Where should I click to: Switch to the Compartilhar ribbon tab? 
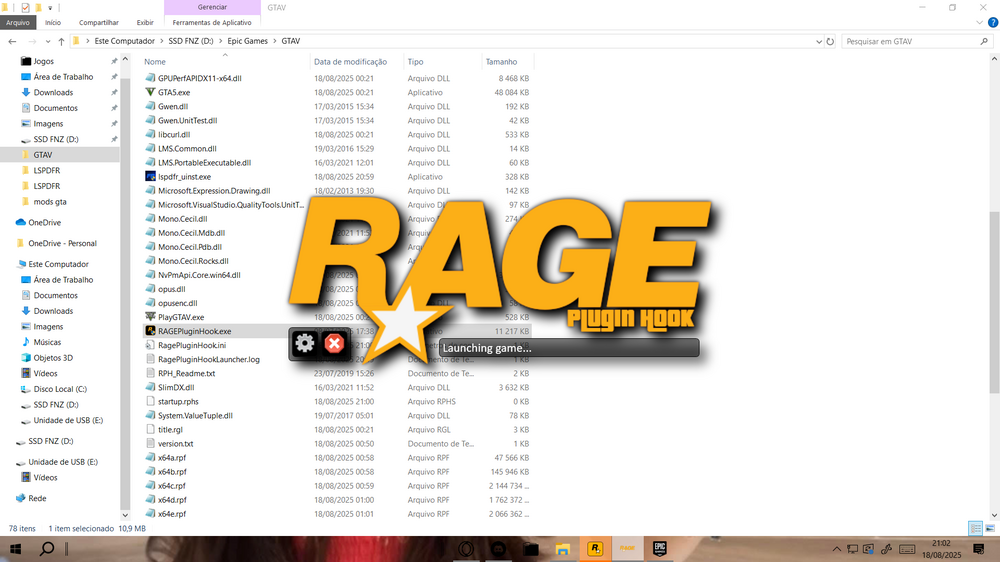pos(98,22)
